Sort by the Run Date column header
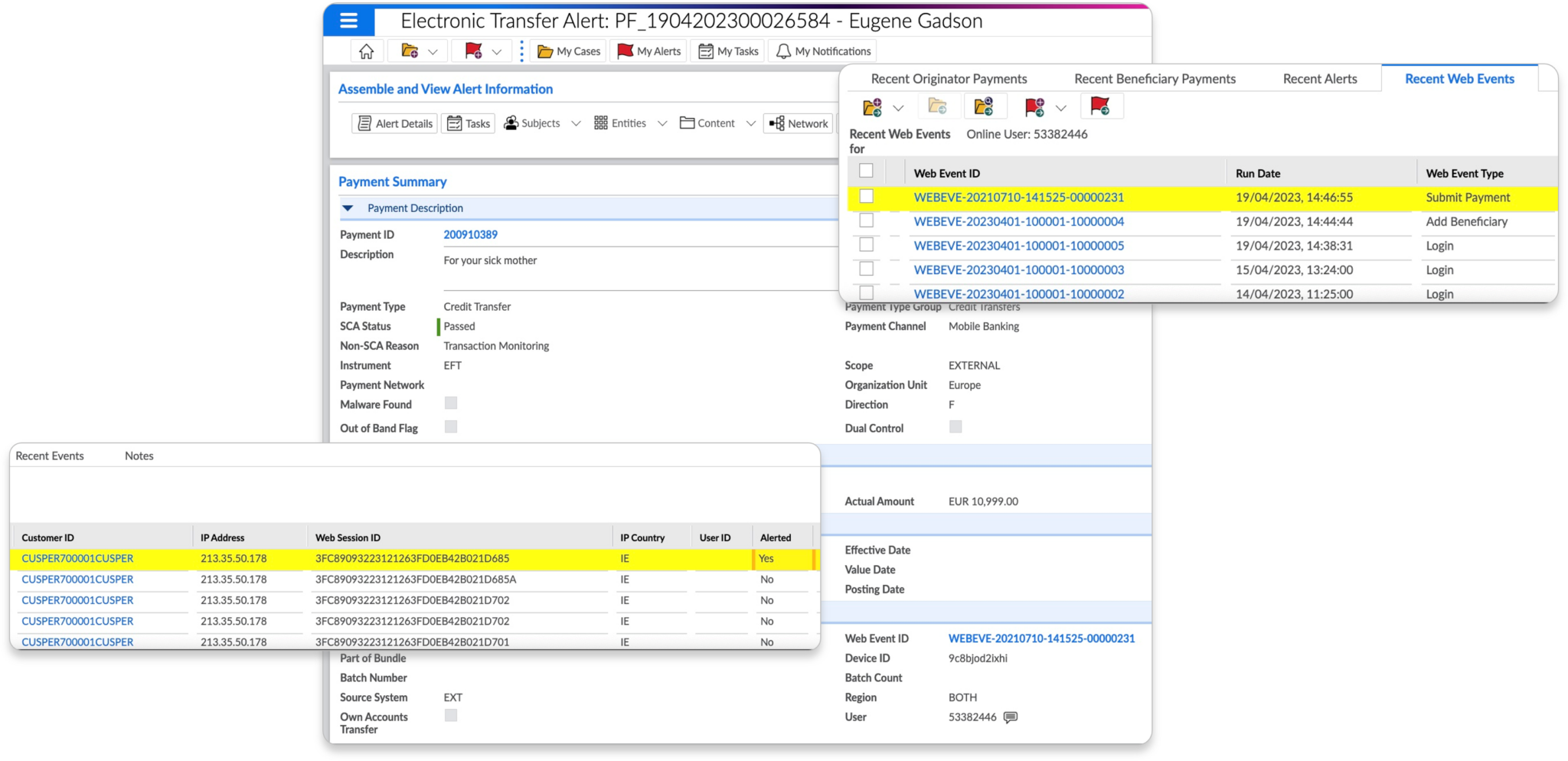 coord(1257,174)
